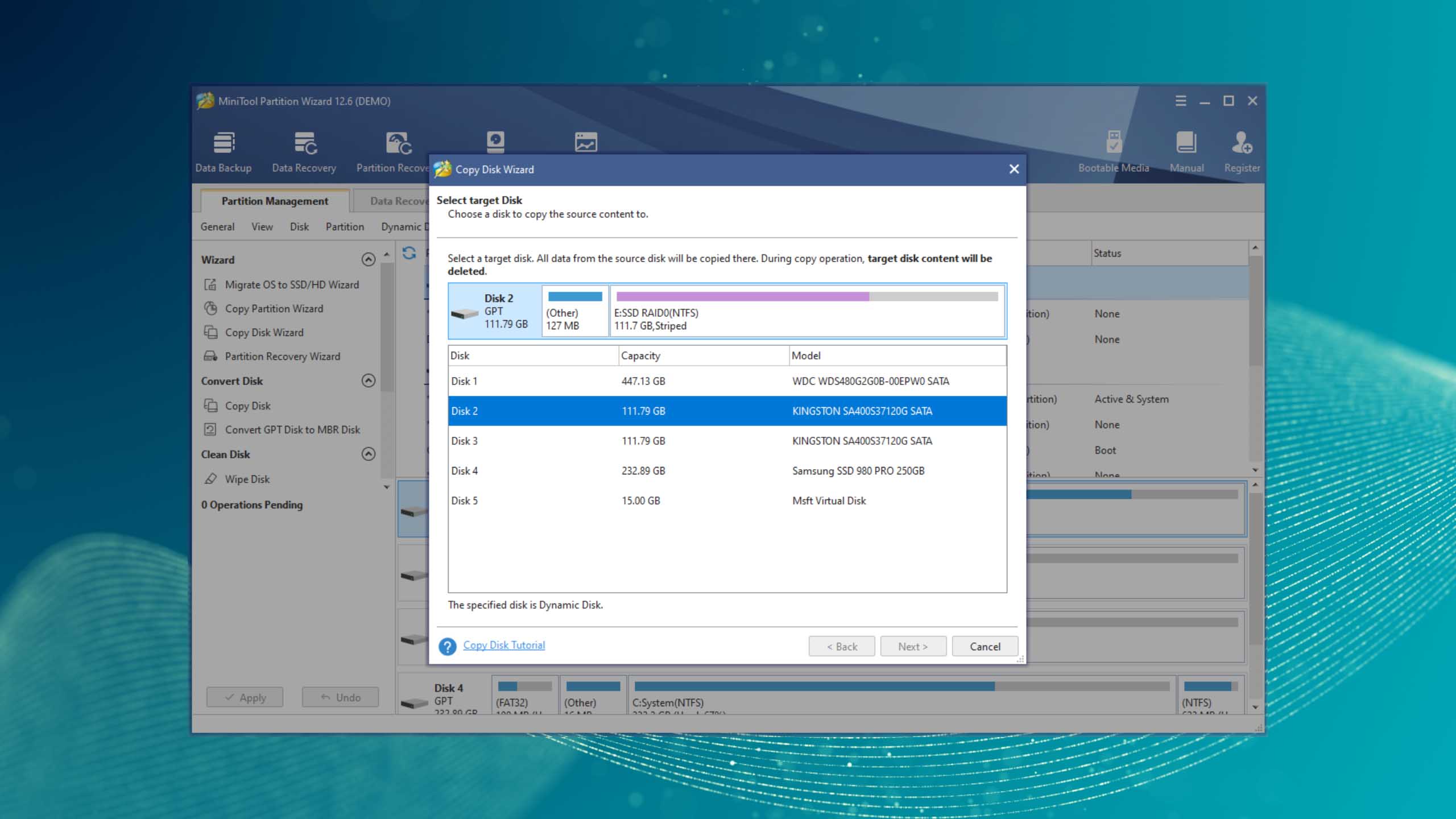The height and width of the screenshot is (819, 1456).
Task: Click the Disk 2 drive icon in the preview
Action: pyautogui.click(x=465, y=313)
